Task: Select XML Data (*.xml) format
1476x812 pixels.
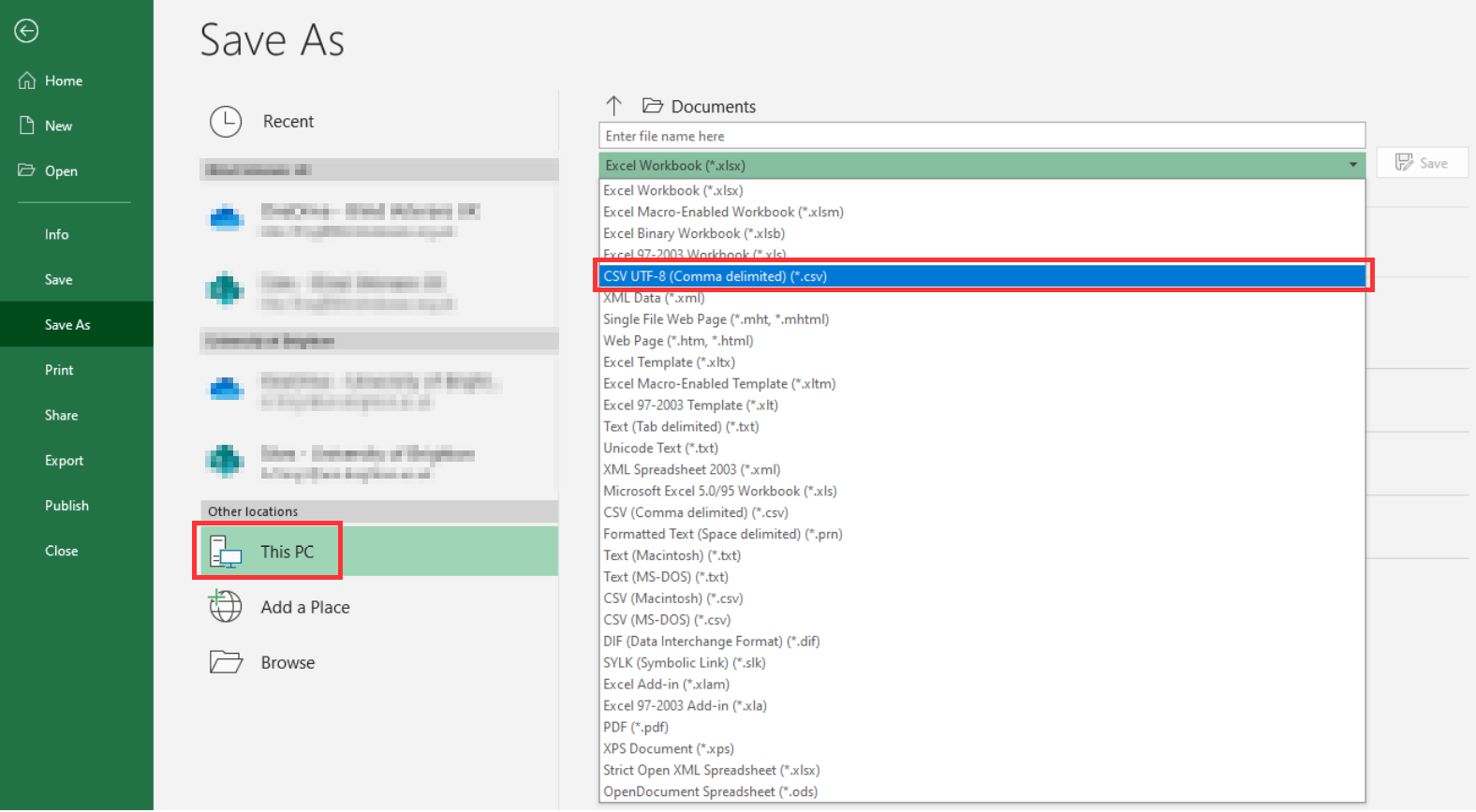Action: click(x=982, y=298)
